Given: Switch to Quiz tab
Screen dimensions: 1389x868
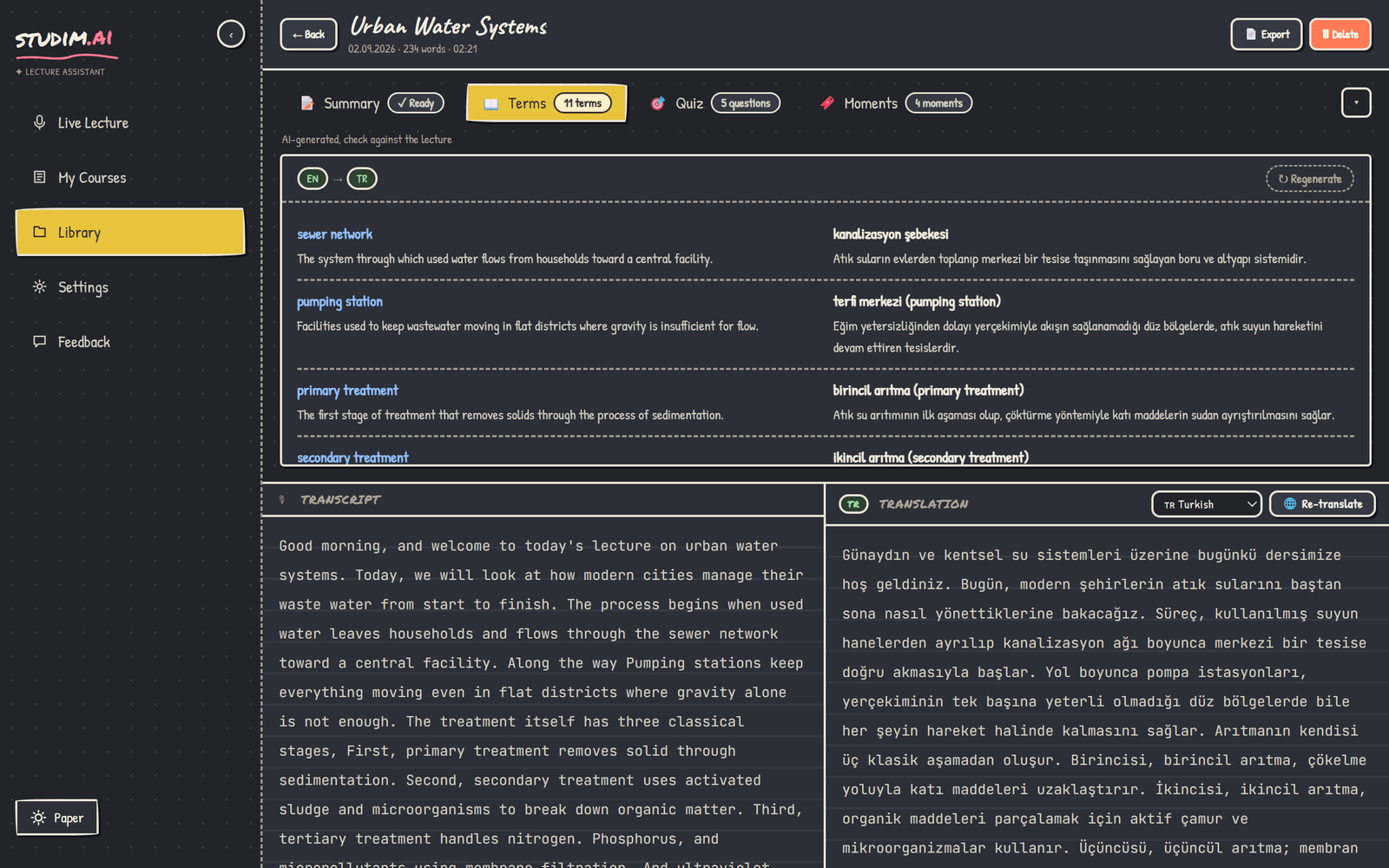Looking at the screenshot, I should tap(715, 103).
